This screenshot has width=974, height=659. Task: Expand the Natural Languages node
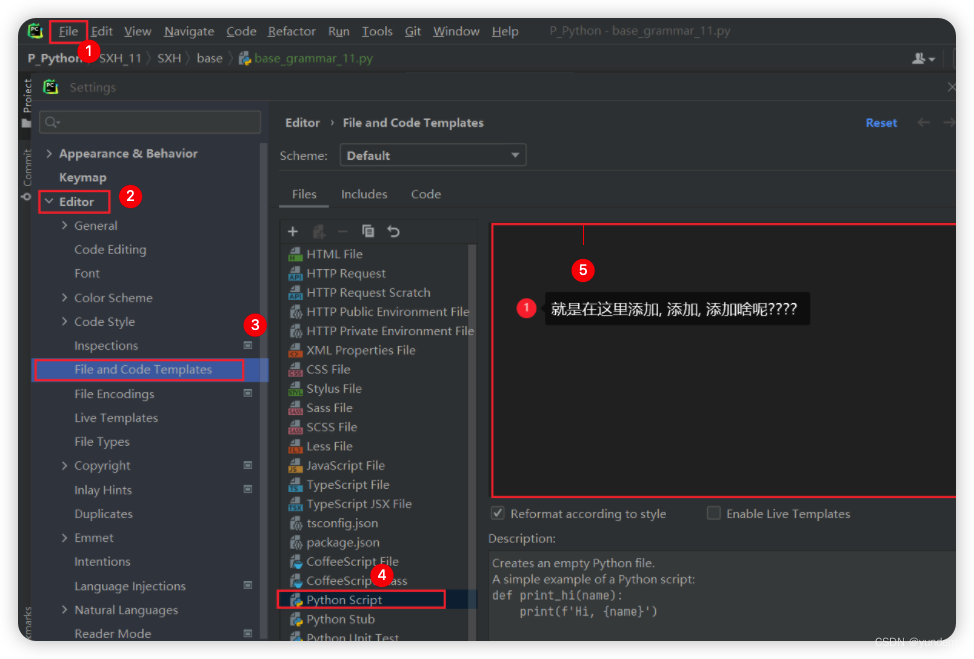pos(65,609)
